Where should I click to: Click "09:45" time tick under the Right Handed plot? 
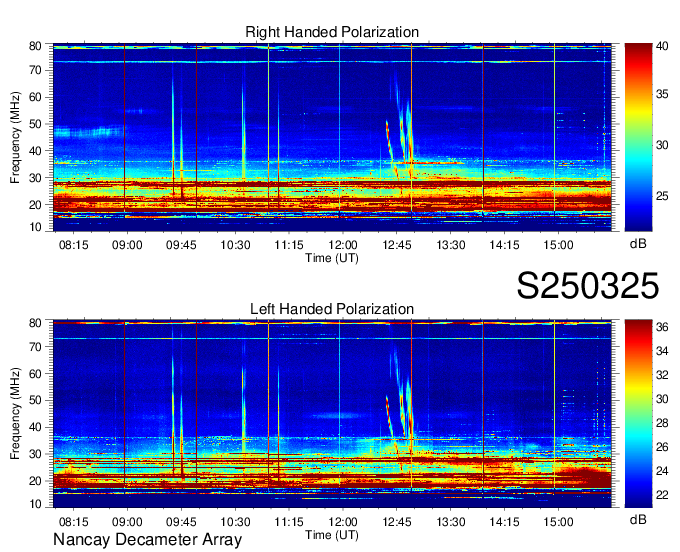click(x=181, y=245)
